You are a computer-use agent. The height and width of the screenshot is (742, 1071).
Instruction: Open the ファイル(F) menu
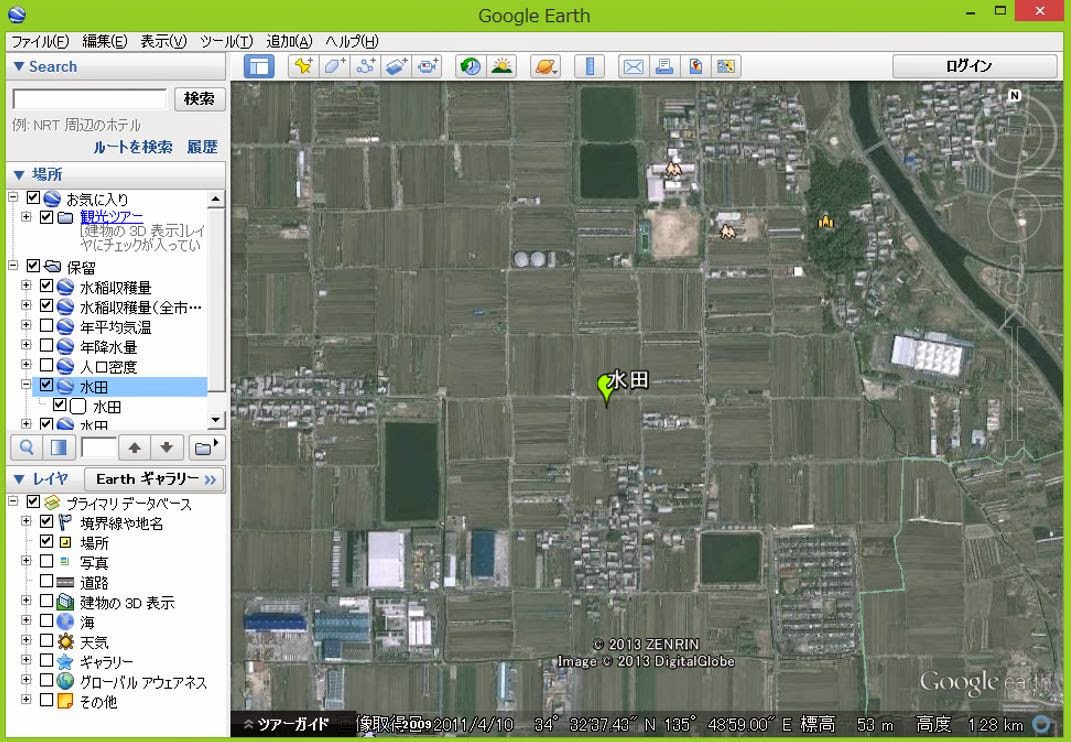point(40,42)
